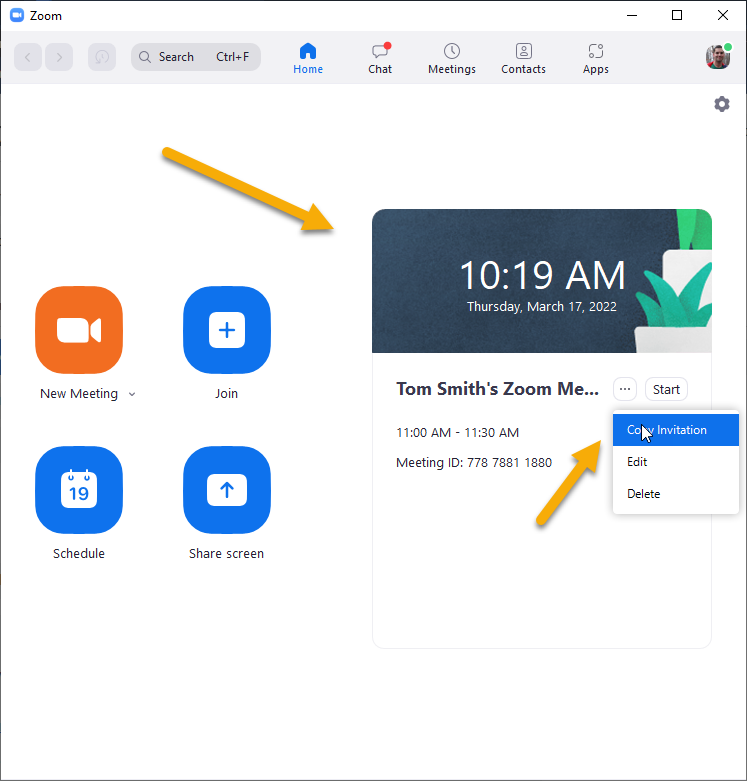Click the Tom Smith's Zoom Me... title

tap(498, 389)
